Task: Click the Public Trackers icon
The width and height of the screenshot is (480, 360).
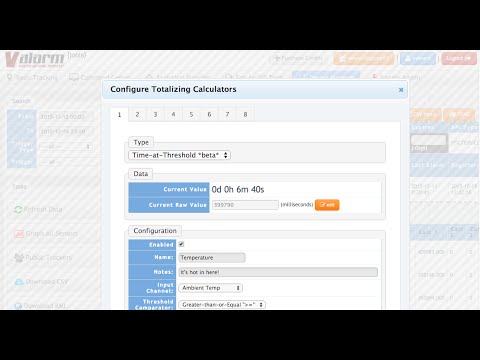Action: (x=19, y=258)
